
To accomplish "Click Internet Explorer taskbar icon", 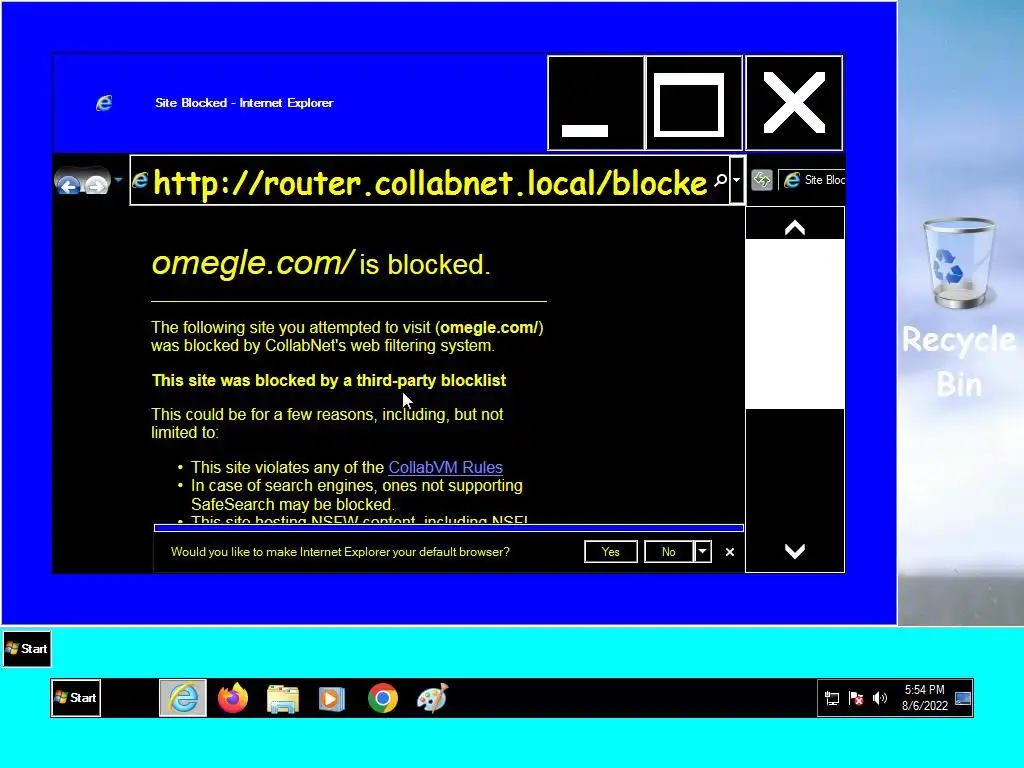I will 183,698.
